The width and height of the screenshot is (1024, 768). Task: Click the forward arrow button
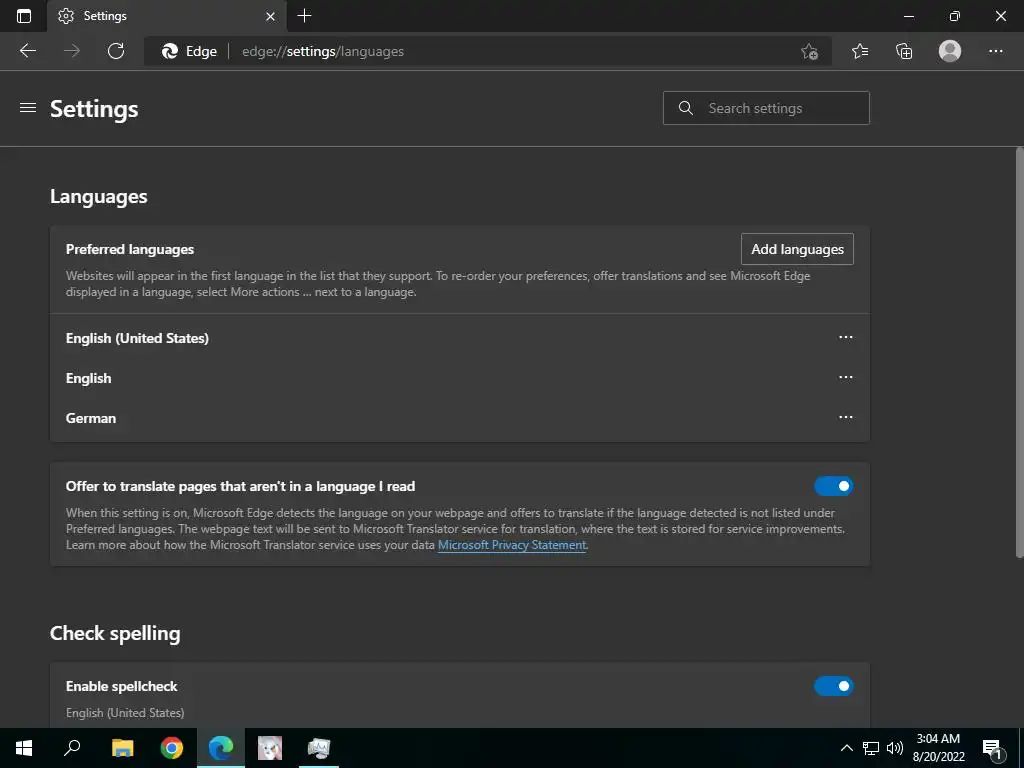(72, 51)
